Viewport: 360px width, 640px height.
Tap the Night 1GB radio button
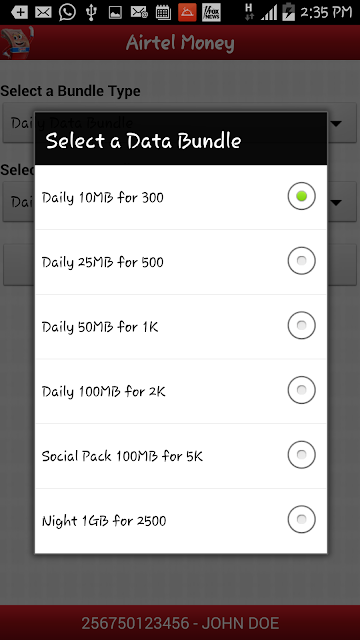pos(301,519)
